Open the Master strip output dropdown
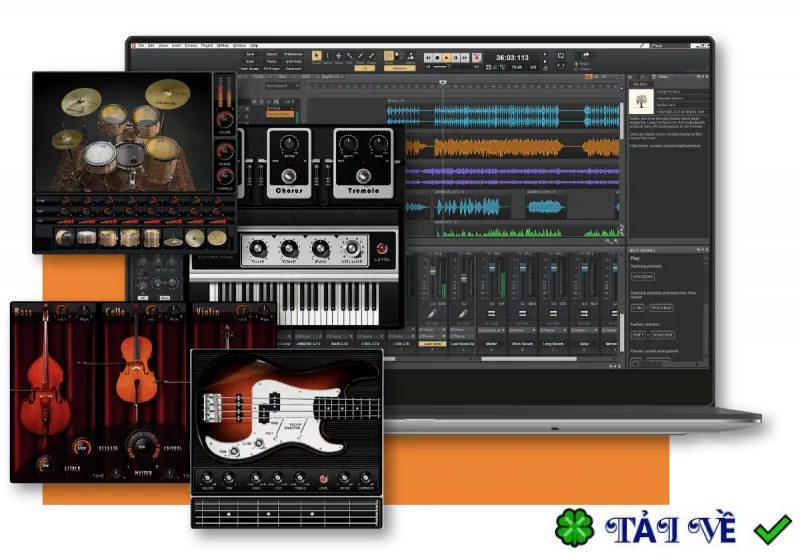Viewport: 800px width, 555px height. tap(492, 330)
